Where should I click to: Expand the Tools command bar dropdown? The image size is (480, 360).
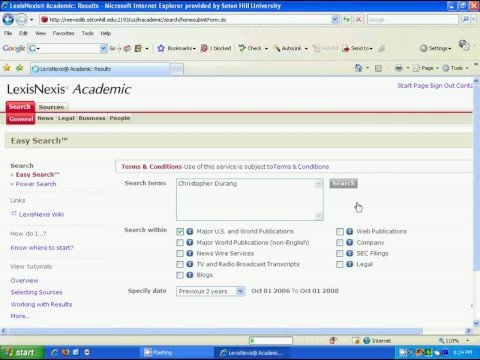coord(467,68)
